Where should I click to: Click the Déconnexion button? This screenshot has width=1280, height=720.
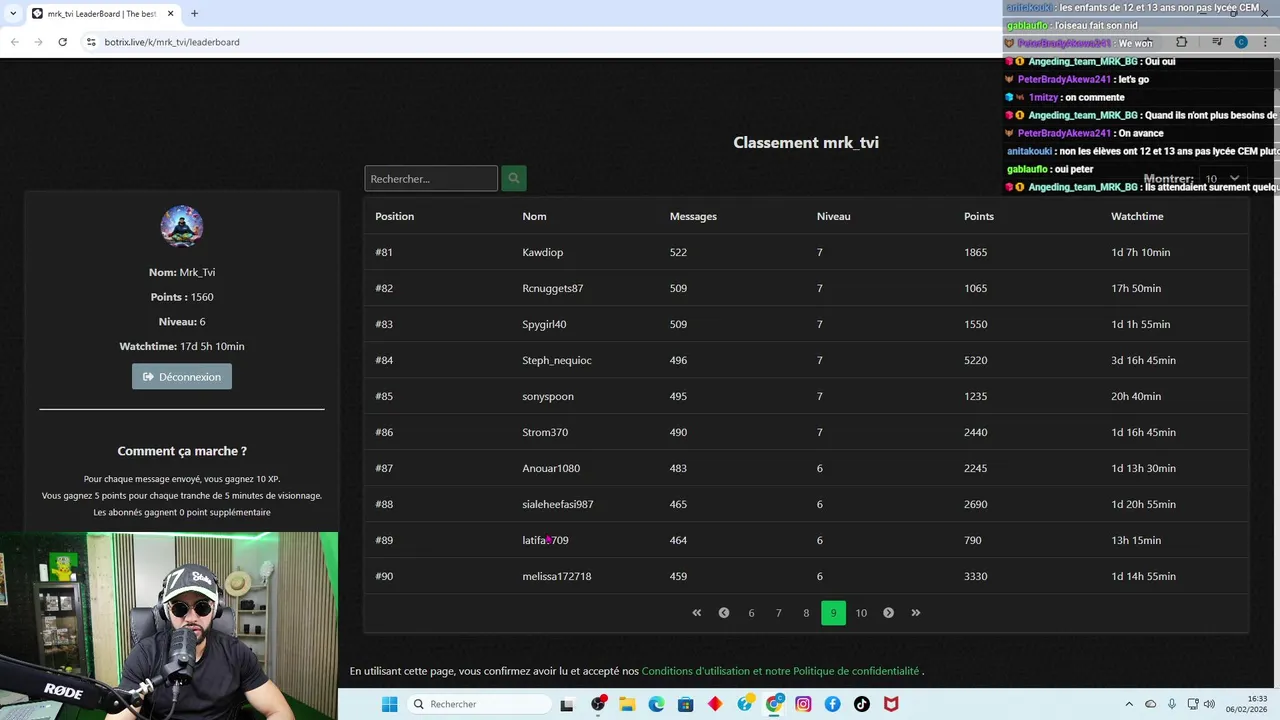tap(182, 376)
